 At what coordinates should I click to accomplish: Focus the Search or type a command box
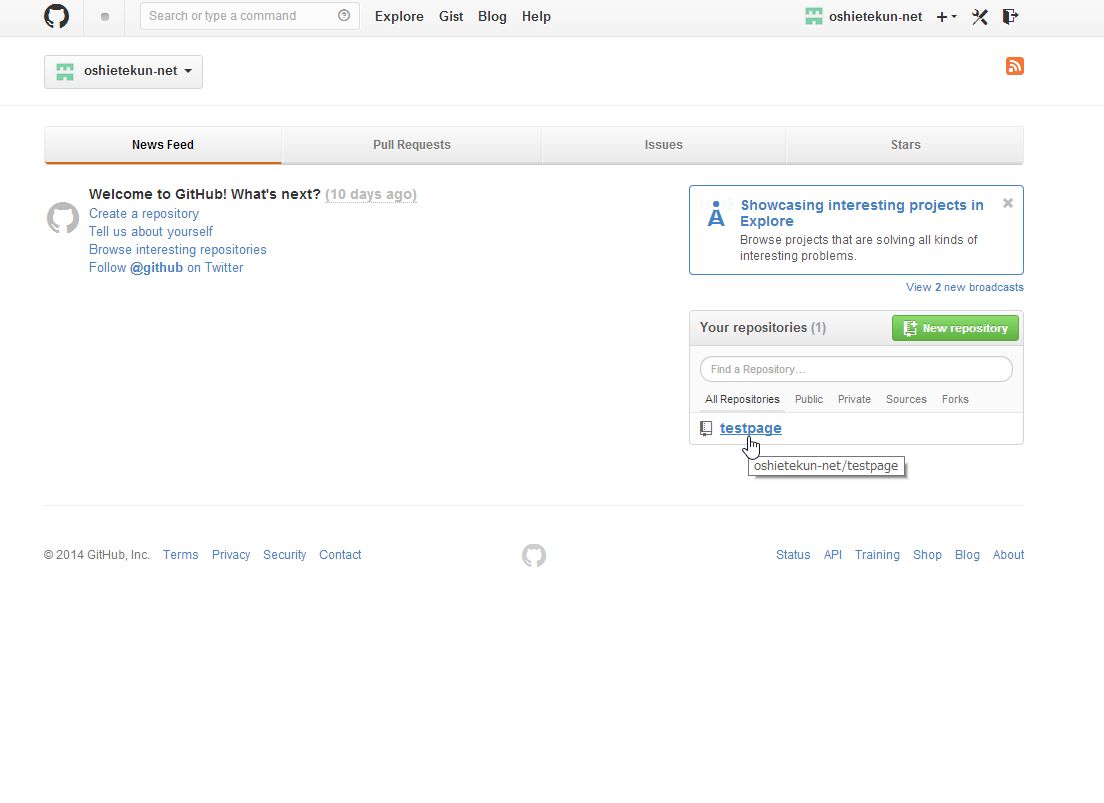pyautogui.click(x=249, y=15)
